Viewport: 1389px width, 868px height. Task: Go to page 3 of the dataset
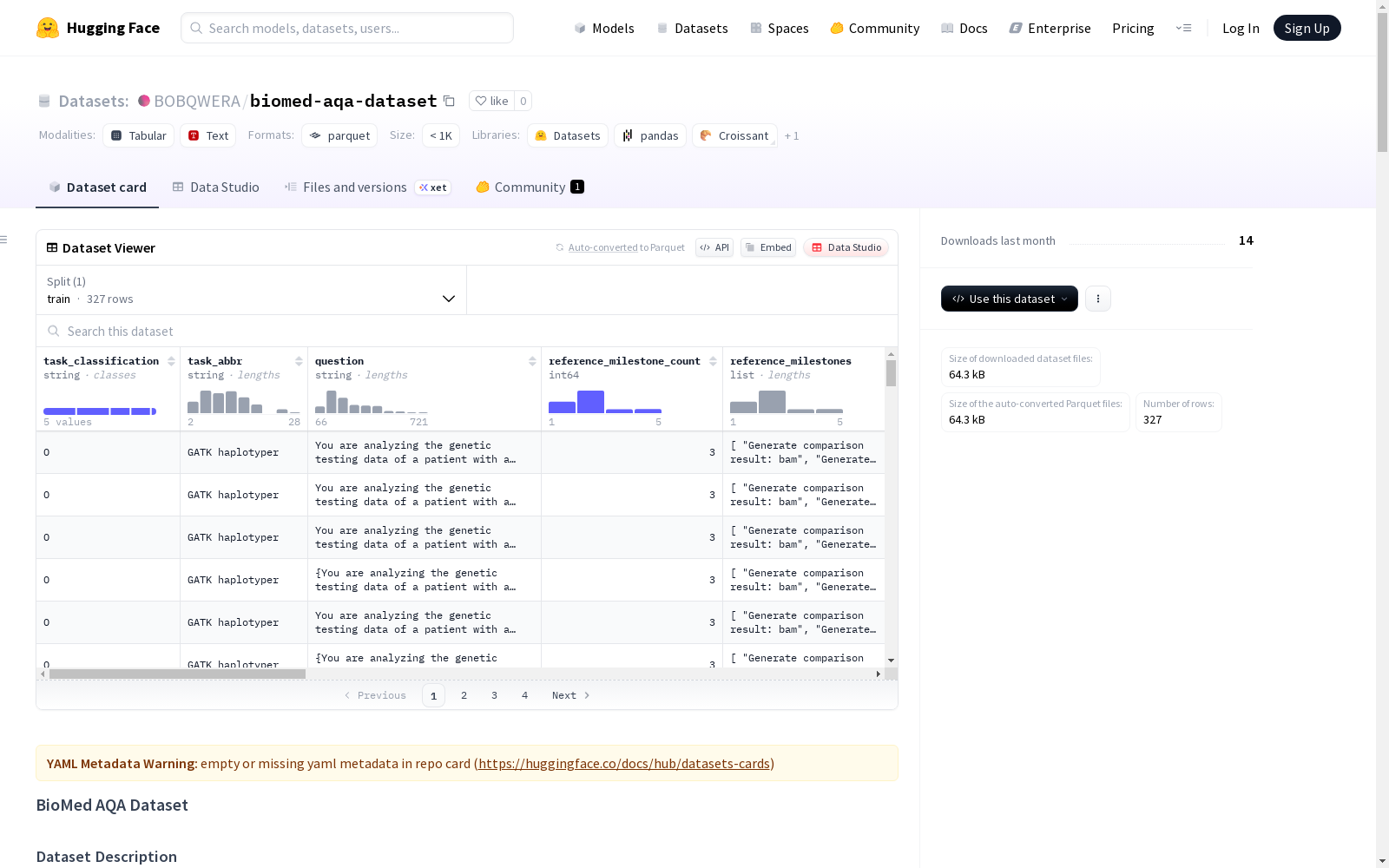(495, 695)
